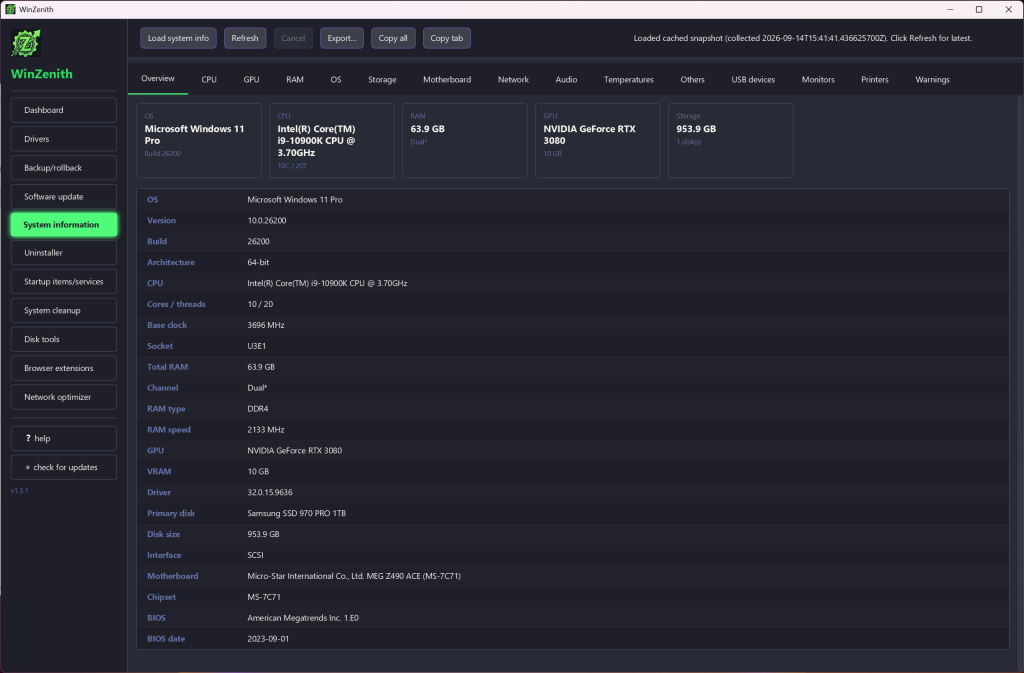Click the WinZenith logo in sidebar

pyautogui.click(x=26, y=44)
